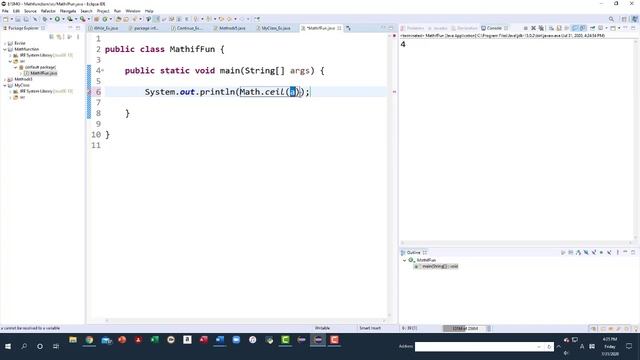Click Run Garbage Collector icon in status bar
Viewport: 640px width, 360px height.
tap(489, 328)
